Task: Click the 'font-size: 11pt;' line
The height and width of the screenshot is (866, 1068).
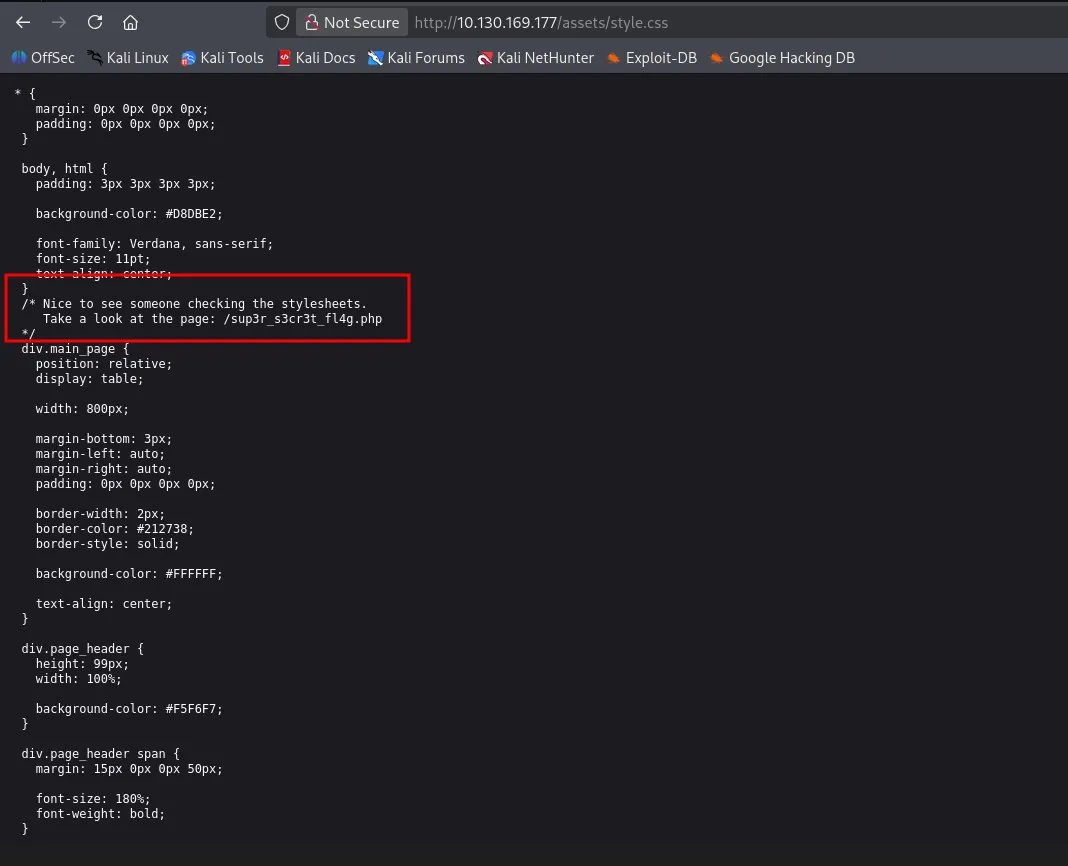Action: coord(93,259)
